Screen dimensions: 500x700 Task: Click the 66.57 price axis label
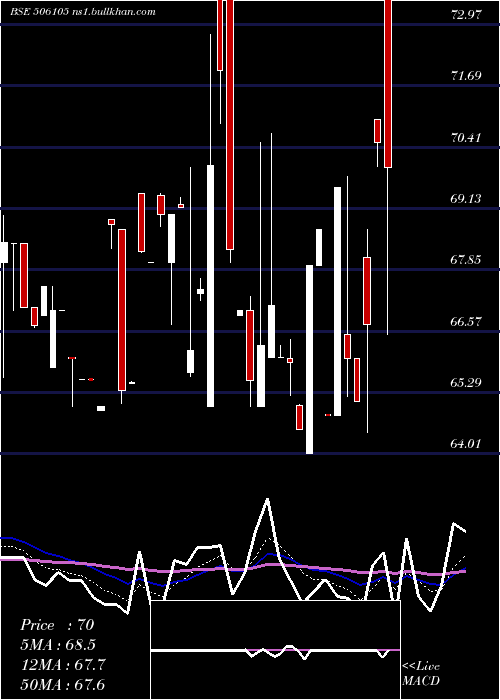click(x=467, y=321)
